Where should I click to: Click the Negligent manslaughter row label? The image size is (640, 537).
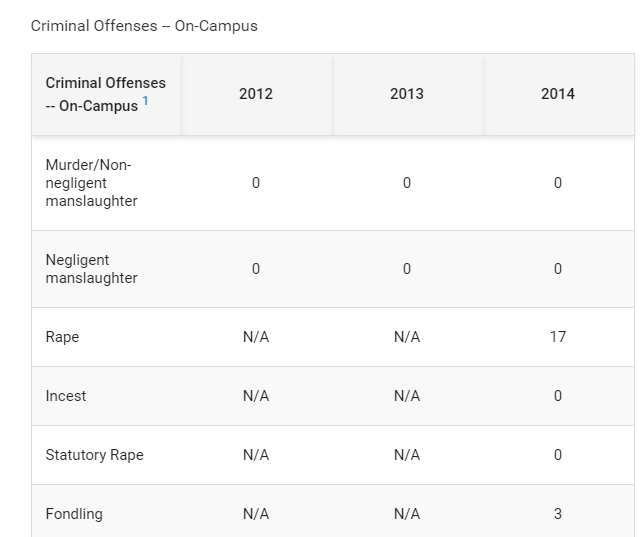92,269
